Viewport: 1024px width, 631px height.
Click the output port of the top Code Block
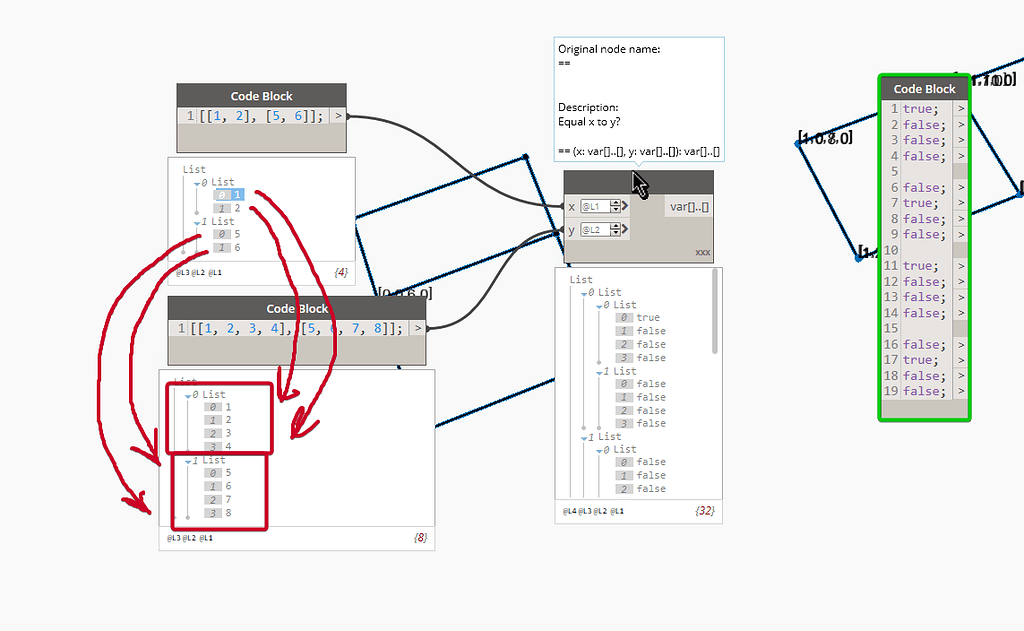(x=339, y=116)
